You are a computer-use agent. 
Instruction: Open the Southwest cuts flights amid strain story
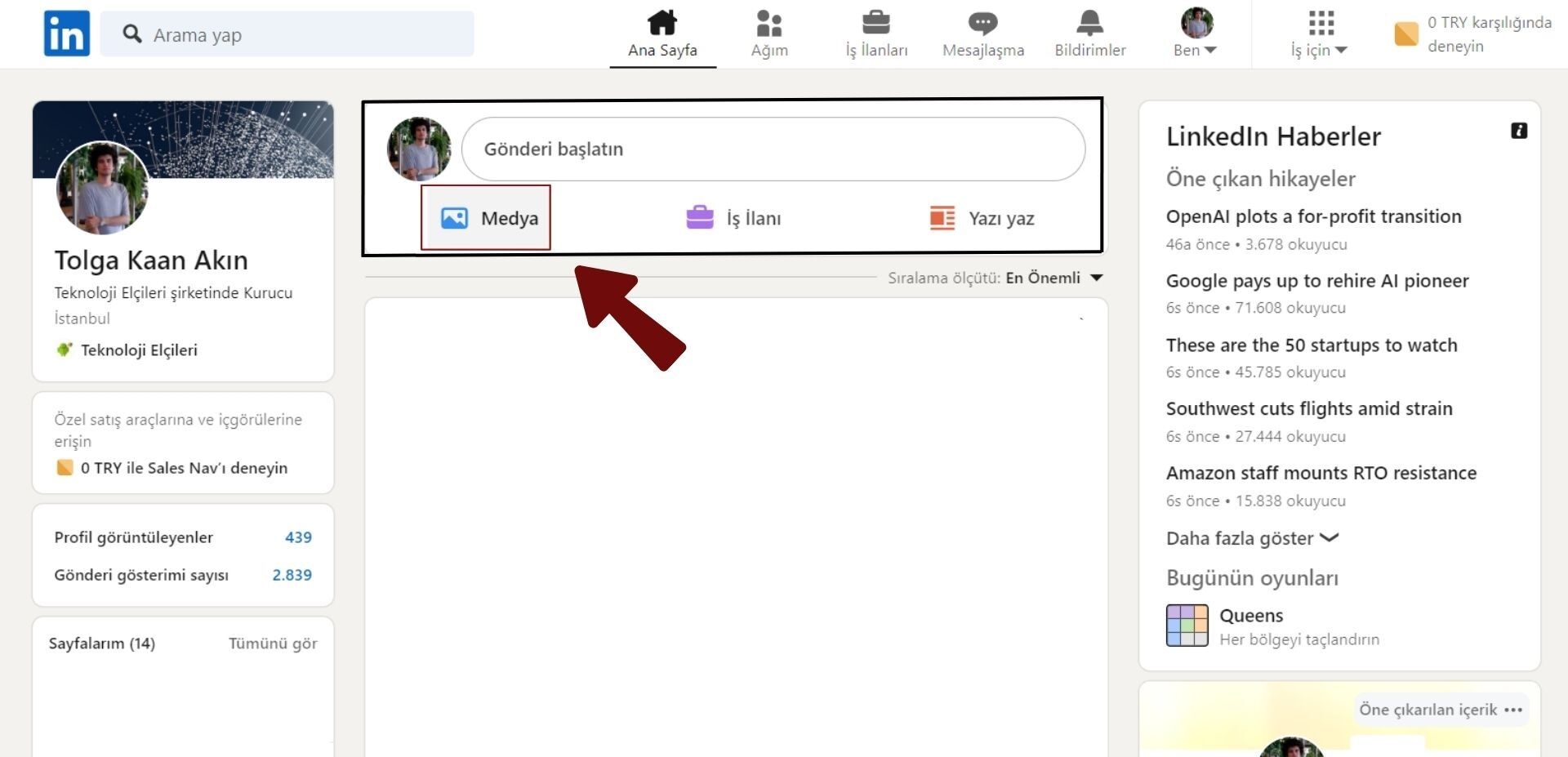point(1309,408)
